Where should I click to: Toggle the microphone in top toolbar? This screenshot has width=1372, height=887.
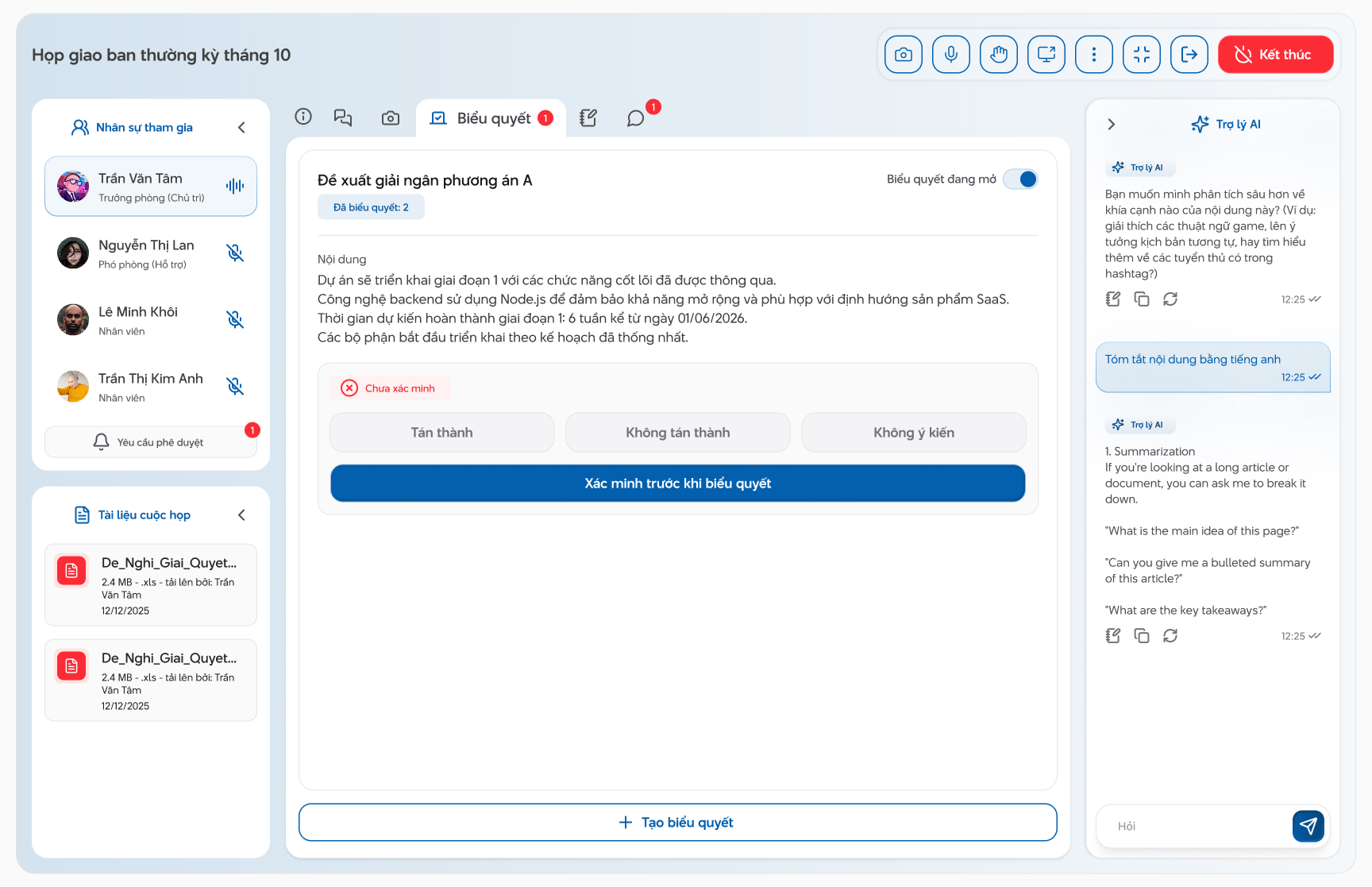[950, 55]
